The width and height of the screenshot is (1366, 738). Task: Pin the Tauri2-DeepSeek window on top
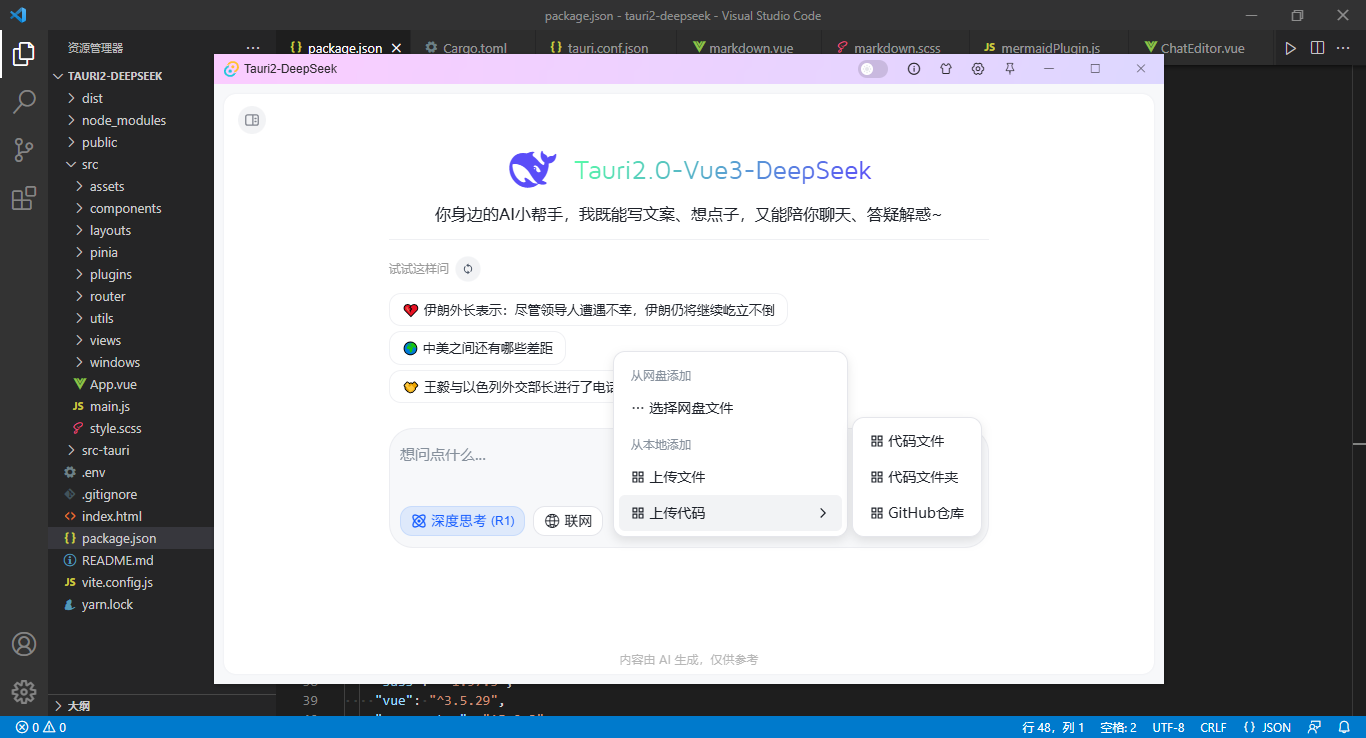click(1010, 69)
